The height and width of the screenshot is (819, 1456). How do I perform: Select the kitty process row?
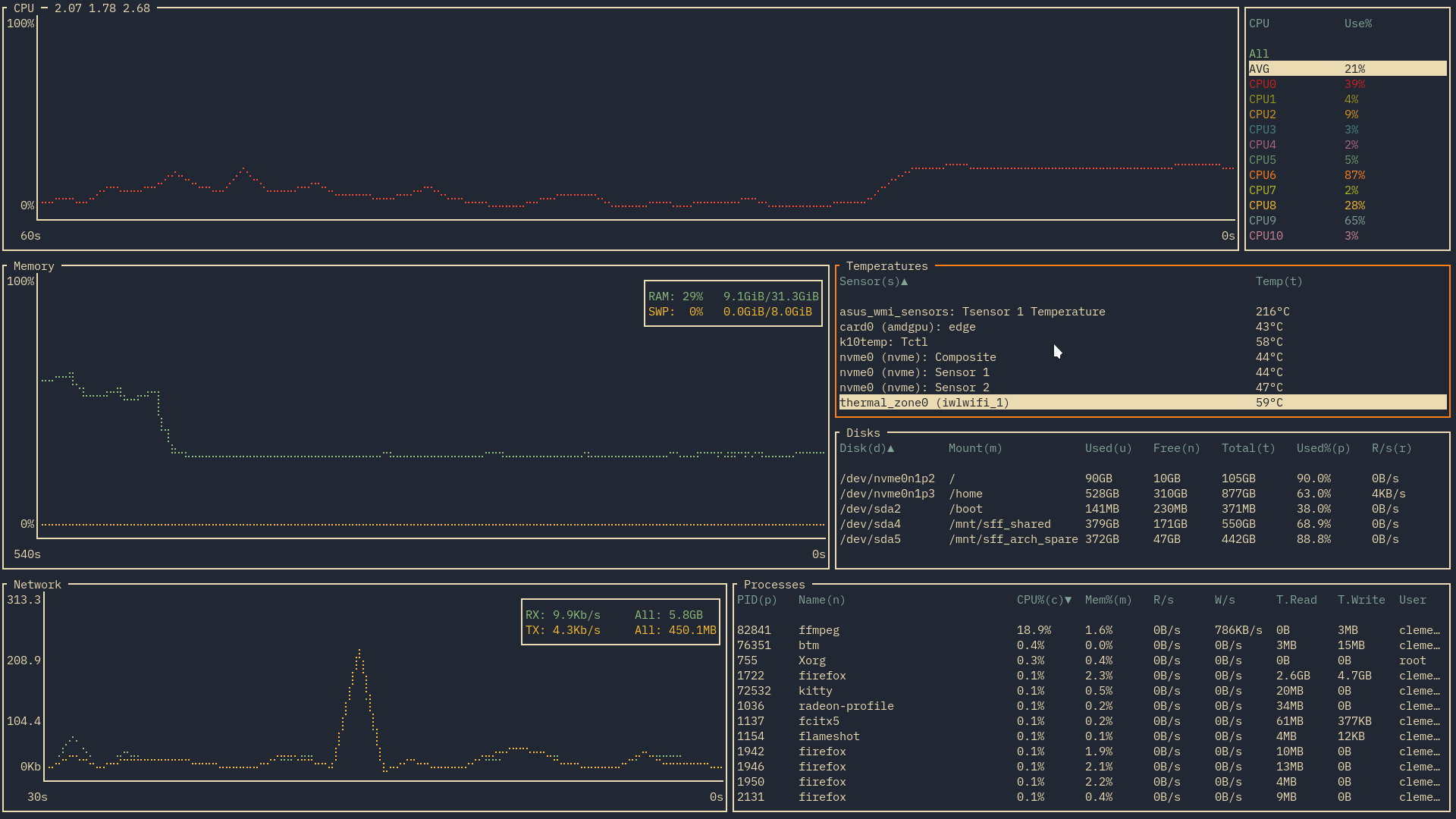(1091, 691)
